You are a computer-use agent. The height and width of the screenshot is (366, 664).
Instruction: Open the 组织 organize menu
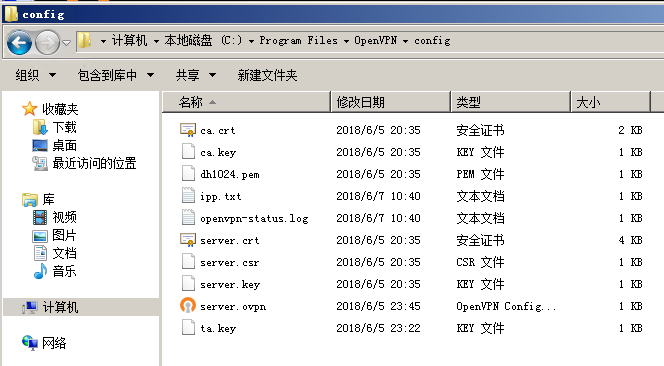coord(36,75)
